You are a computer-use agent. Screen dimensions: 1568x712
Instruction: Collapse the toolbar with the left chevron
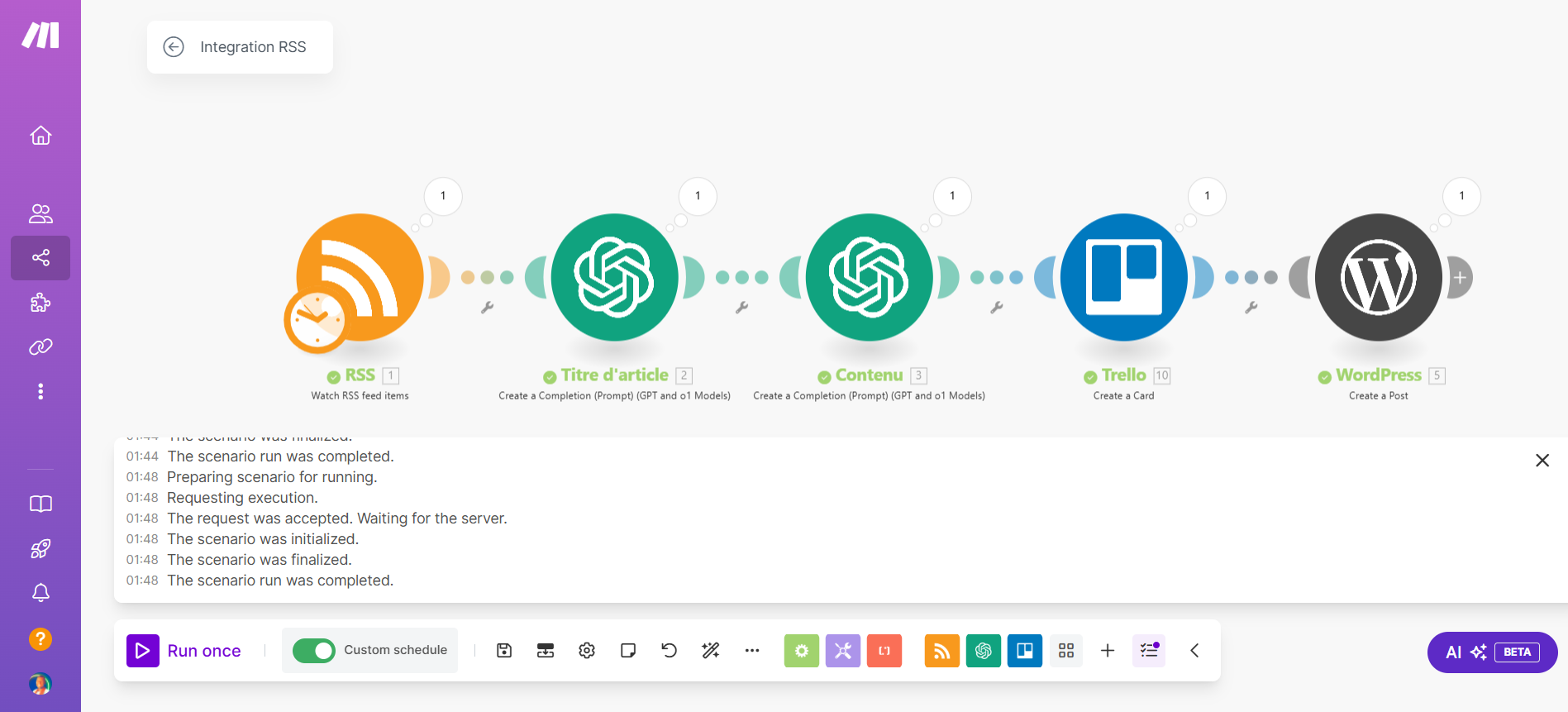coord(1194,651)
